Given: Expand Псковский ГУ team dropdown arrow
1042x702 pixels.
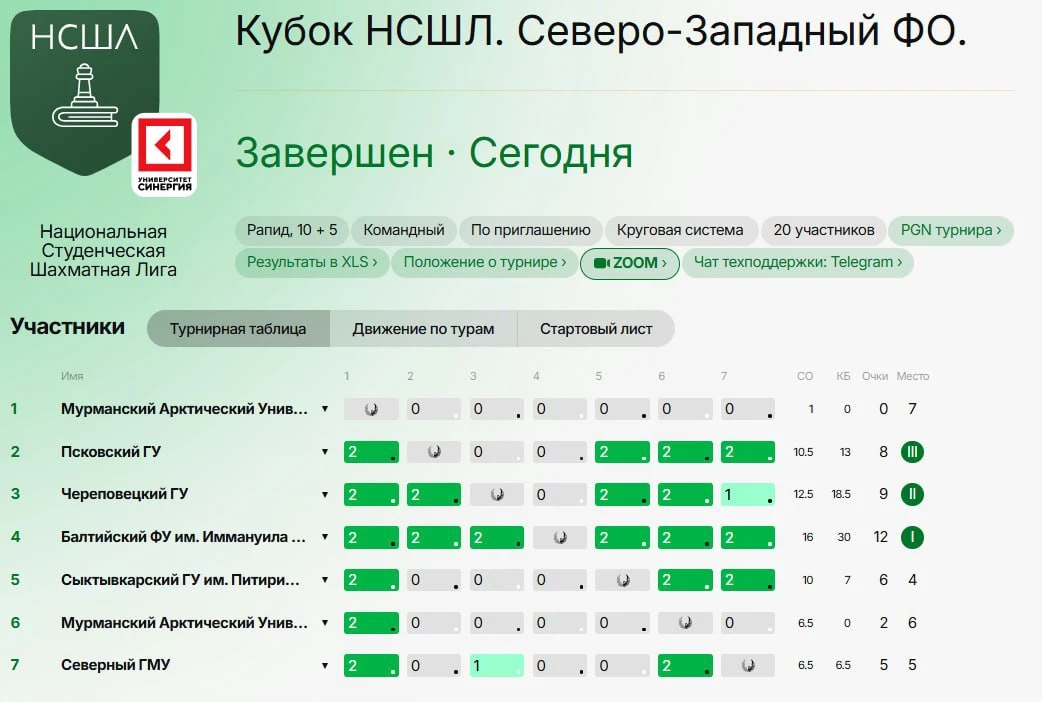Looking at the screenshot, I should click(325, 452).
